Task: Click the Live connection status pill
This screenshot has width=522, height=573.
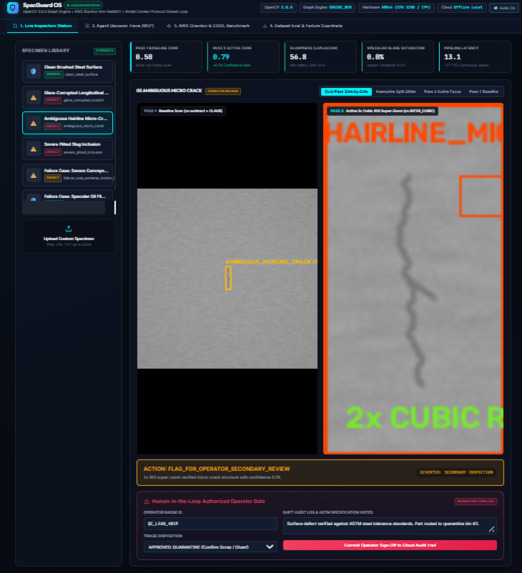Action: [x=83, y=5]
